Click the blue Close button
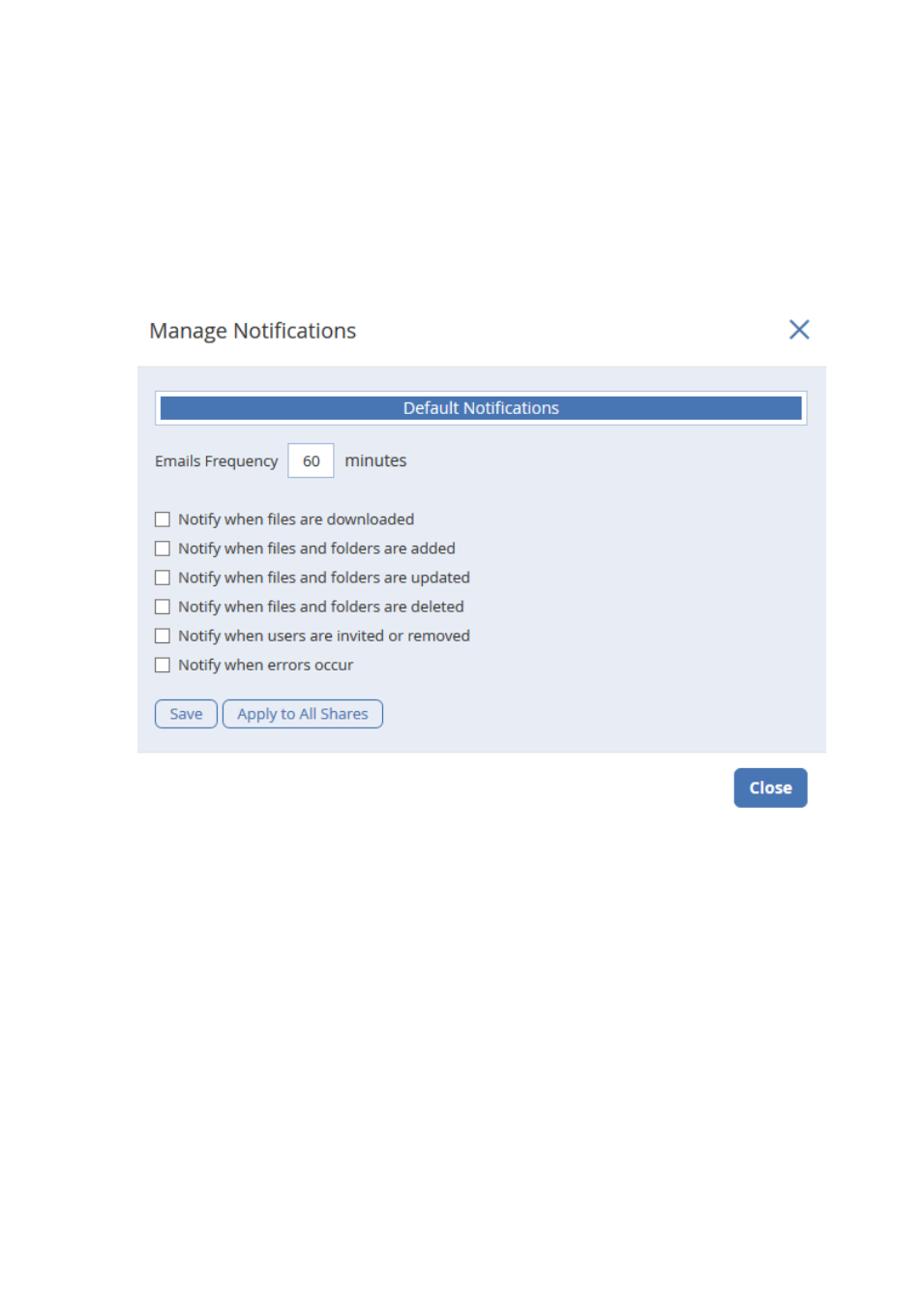The width and height of the screenshot is (924, 1306). [x=770, y=787]
